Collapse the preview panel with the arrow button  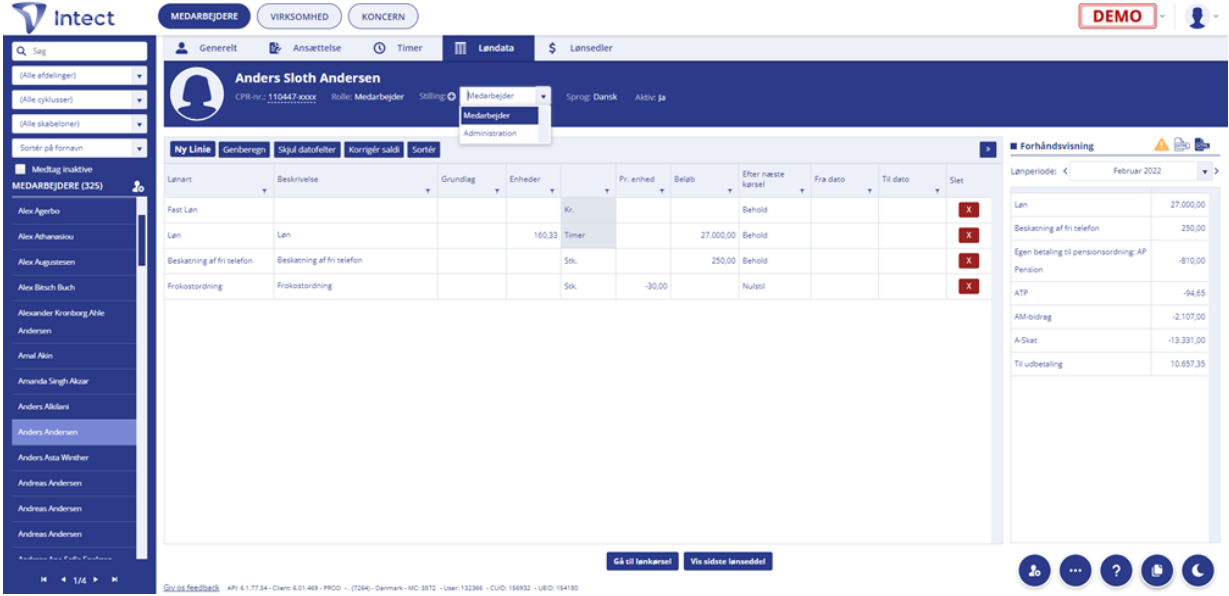[988, 149]
